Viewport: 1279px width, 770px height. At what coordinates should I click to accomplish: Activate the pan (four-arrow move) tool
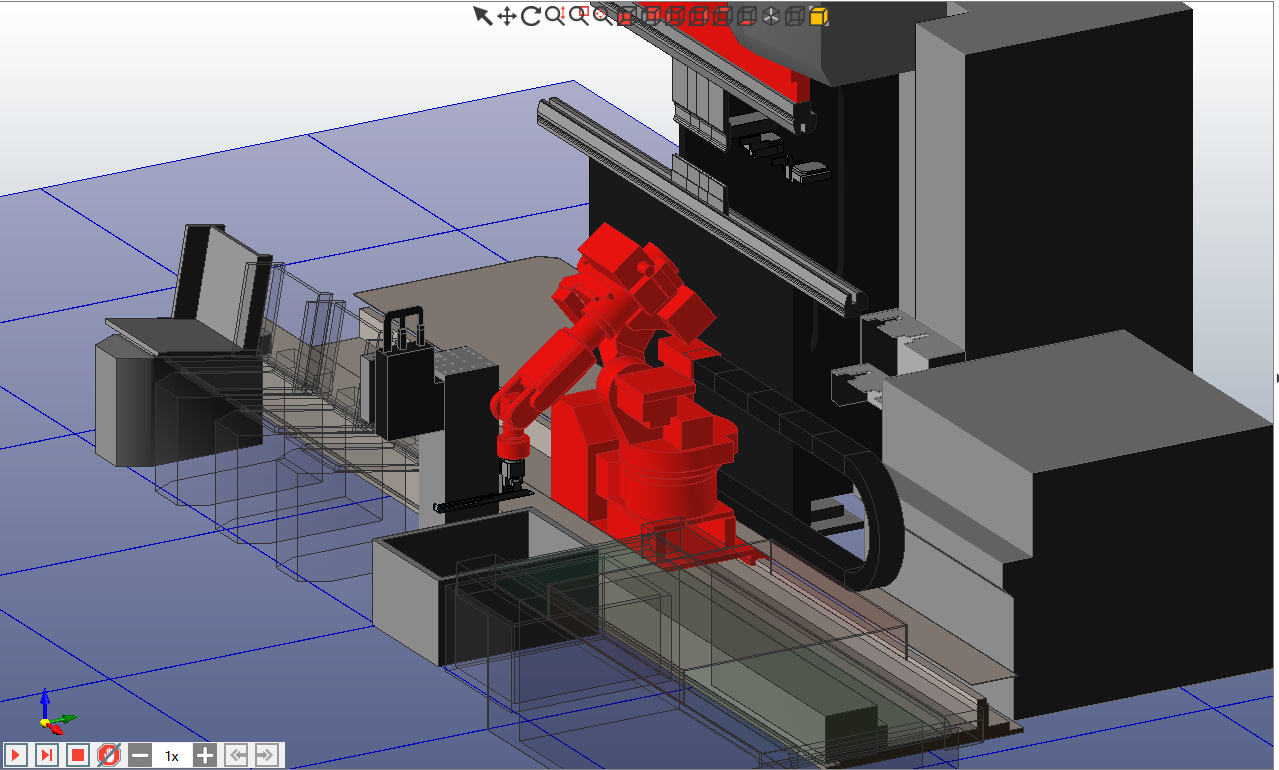[x=506, y=15]
